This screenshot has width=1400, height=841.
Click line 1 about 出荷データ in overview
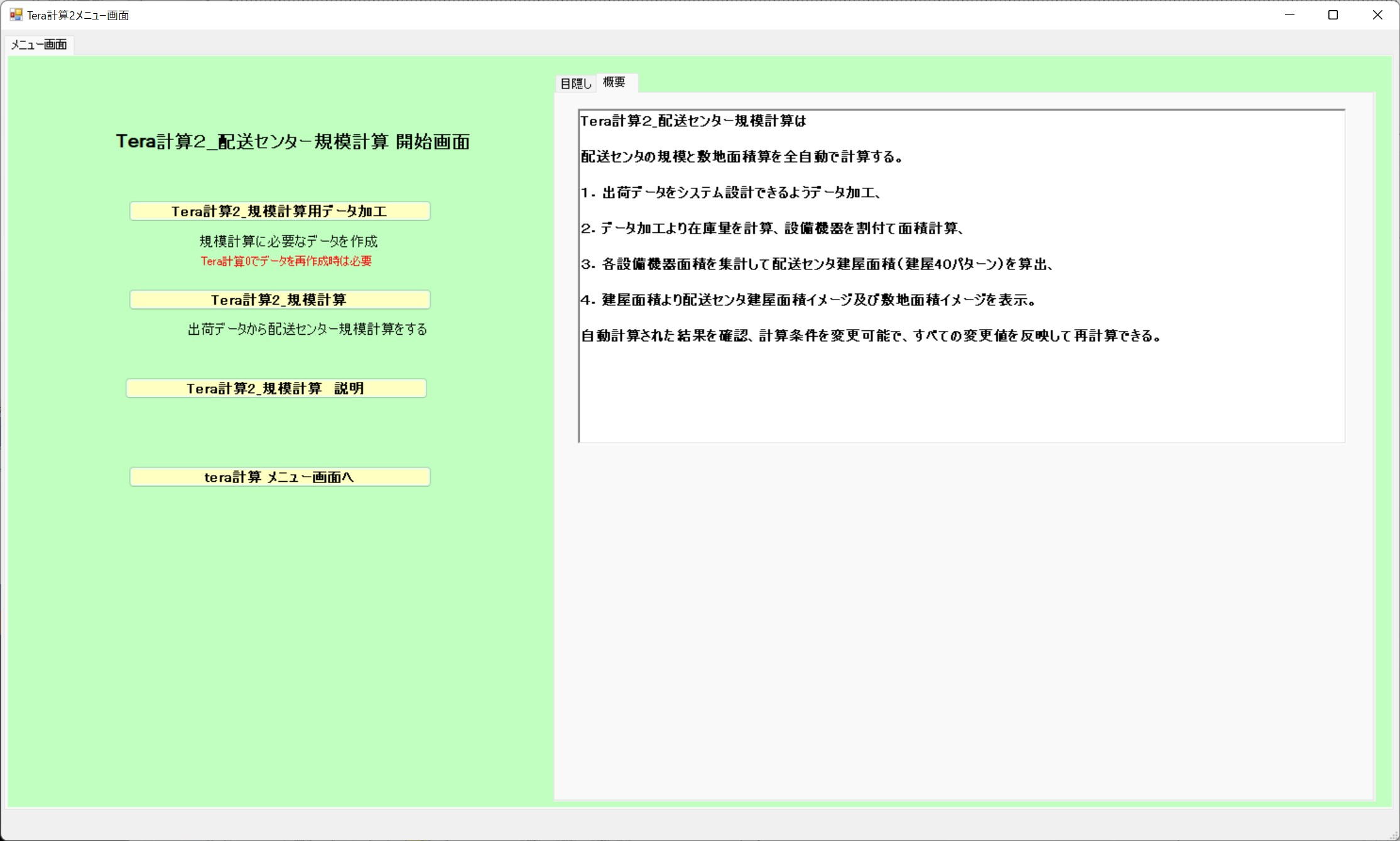(731, 193)
